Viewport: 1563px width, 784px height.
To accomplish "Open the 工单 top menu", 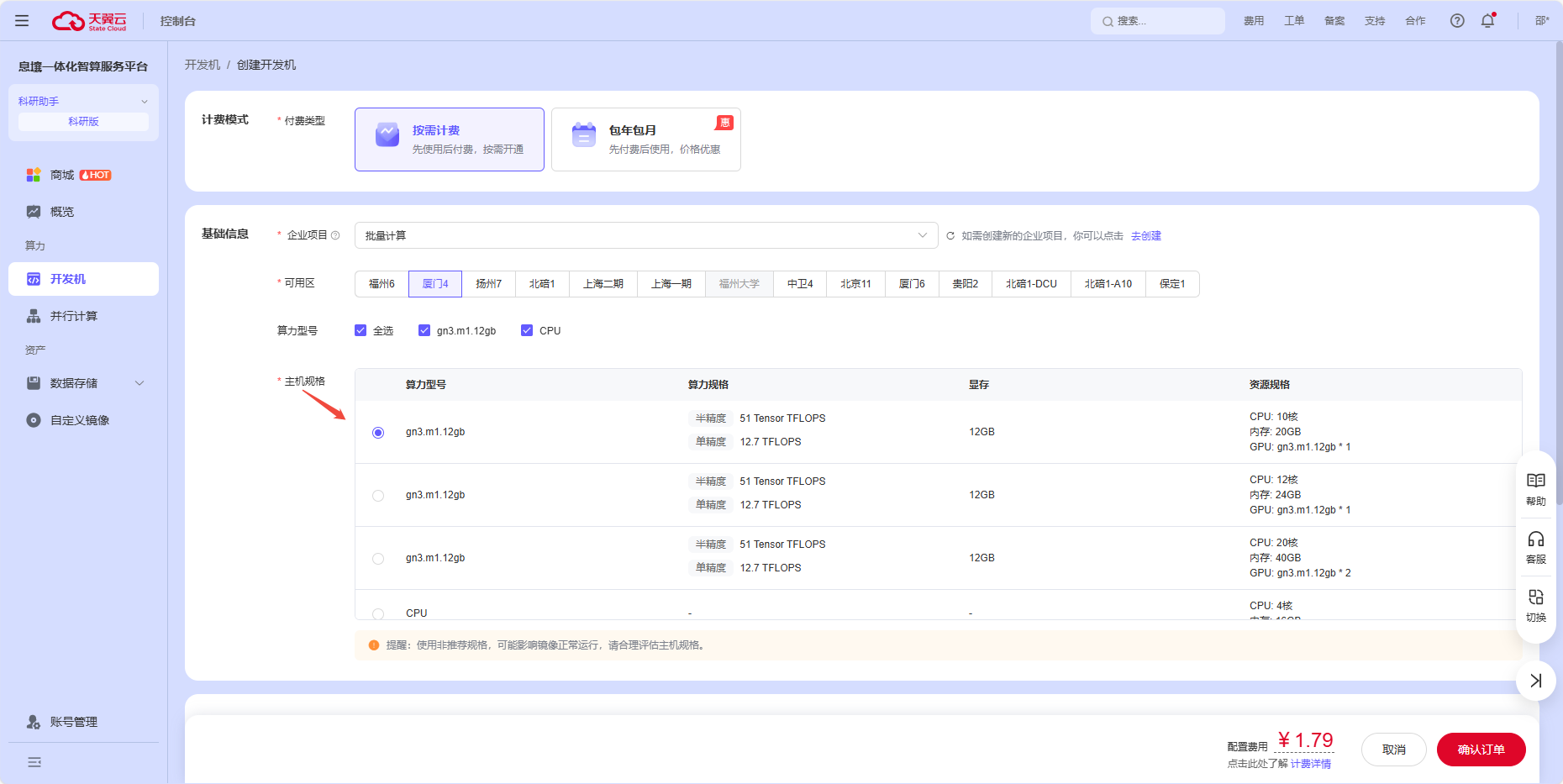I will click(1294, 21).
